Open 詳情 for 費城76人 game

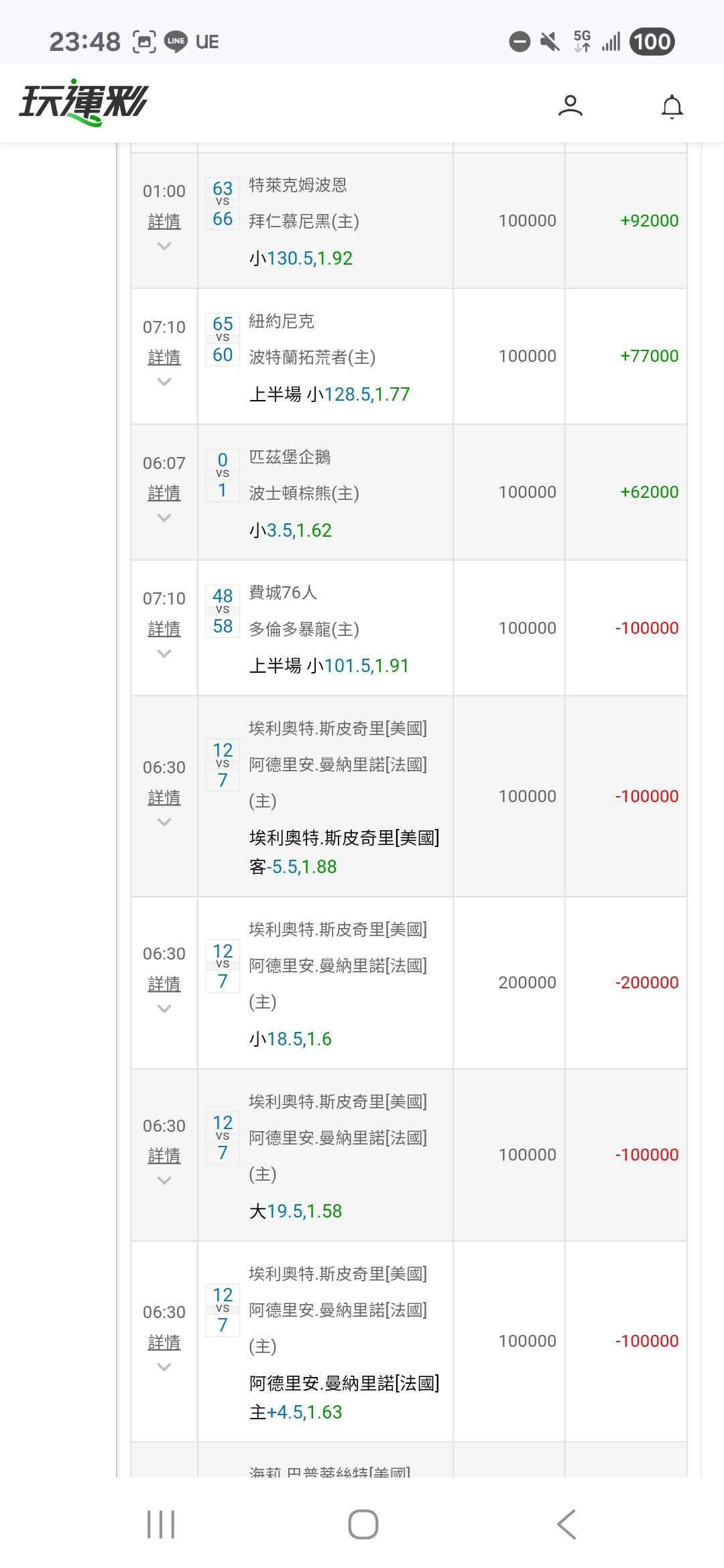click(164, 629)
